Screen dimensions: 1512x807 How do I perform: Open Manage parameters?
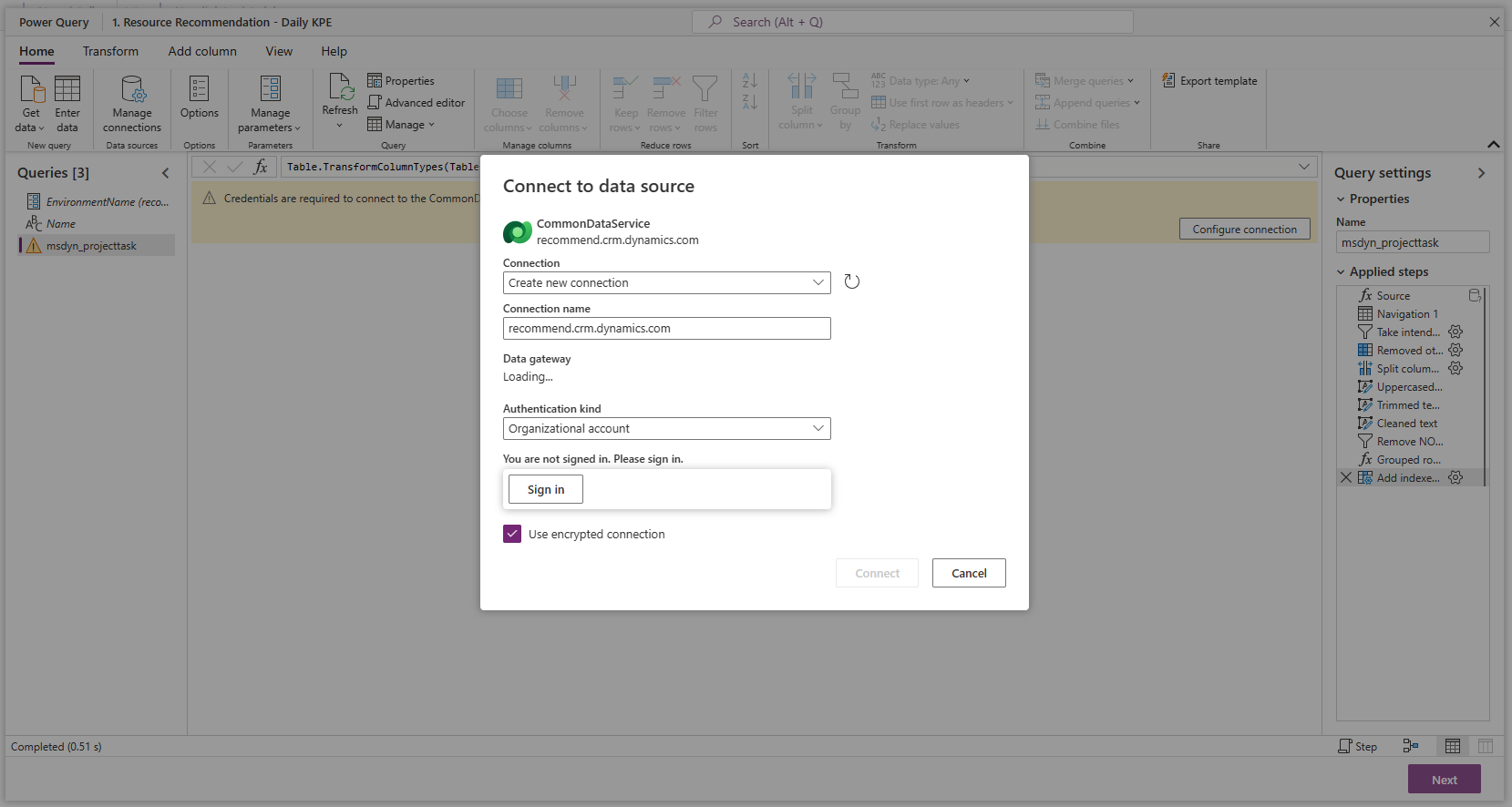coord(270,105)
